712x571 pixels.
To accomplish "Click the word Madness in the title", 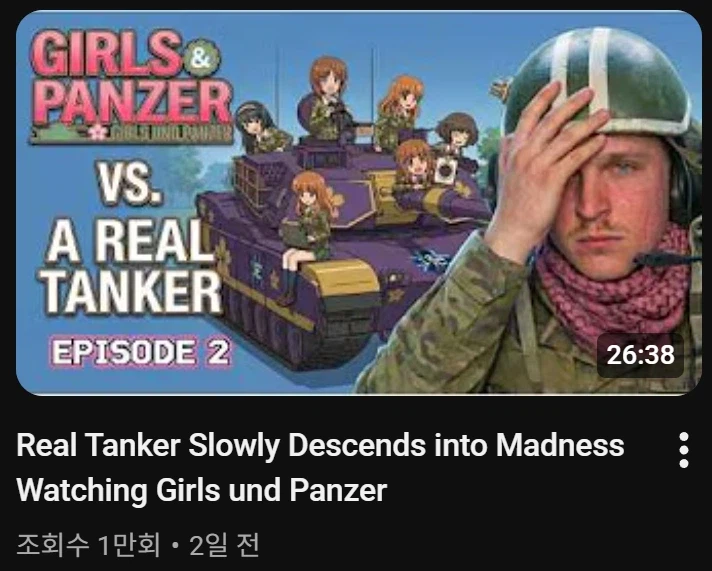I will pos(560,445).
